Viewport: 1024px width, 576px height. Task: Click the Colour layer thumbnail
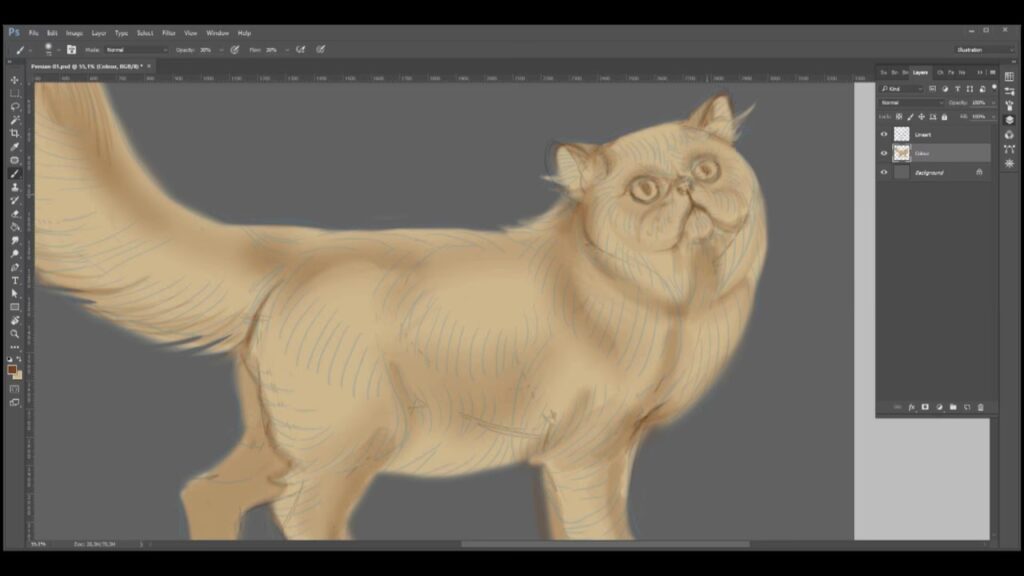(902, 153)
